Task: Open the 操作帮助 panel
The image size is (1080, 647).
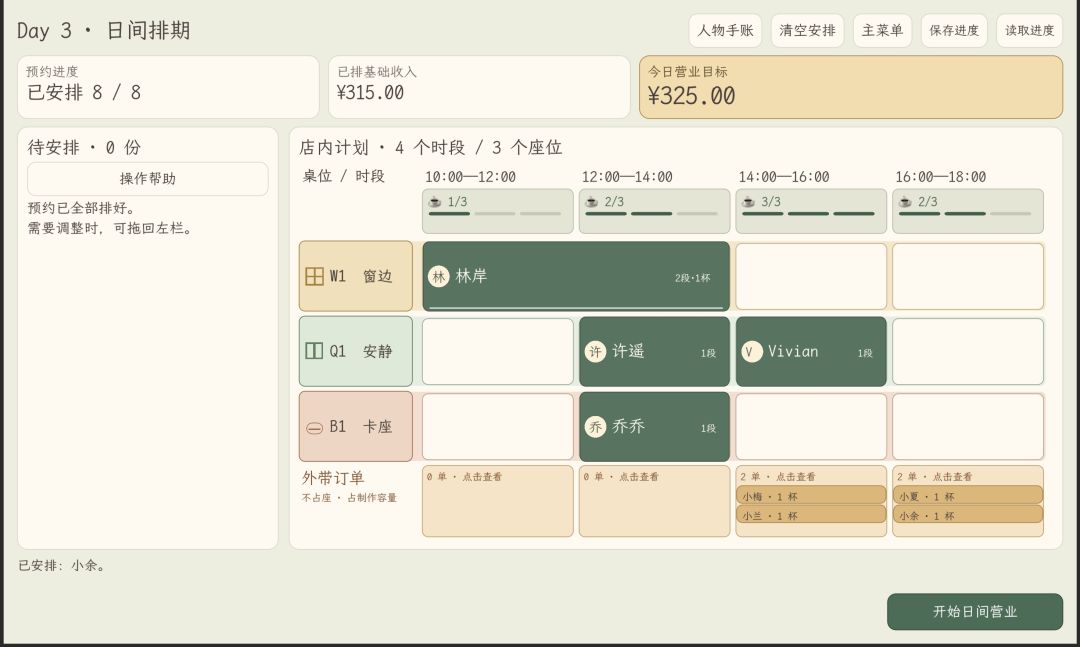Action: point(148,178)
